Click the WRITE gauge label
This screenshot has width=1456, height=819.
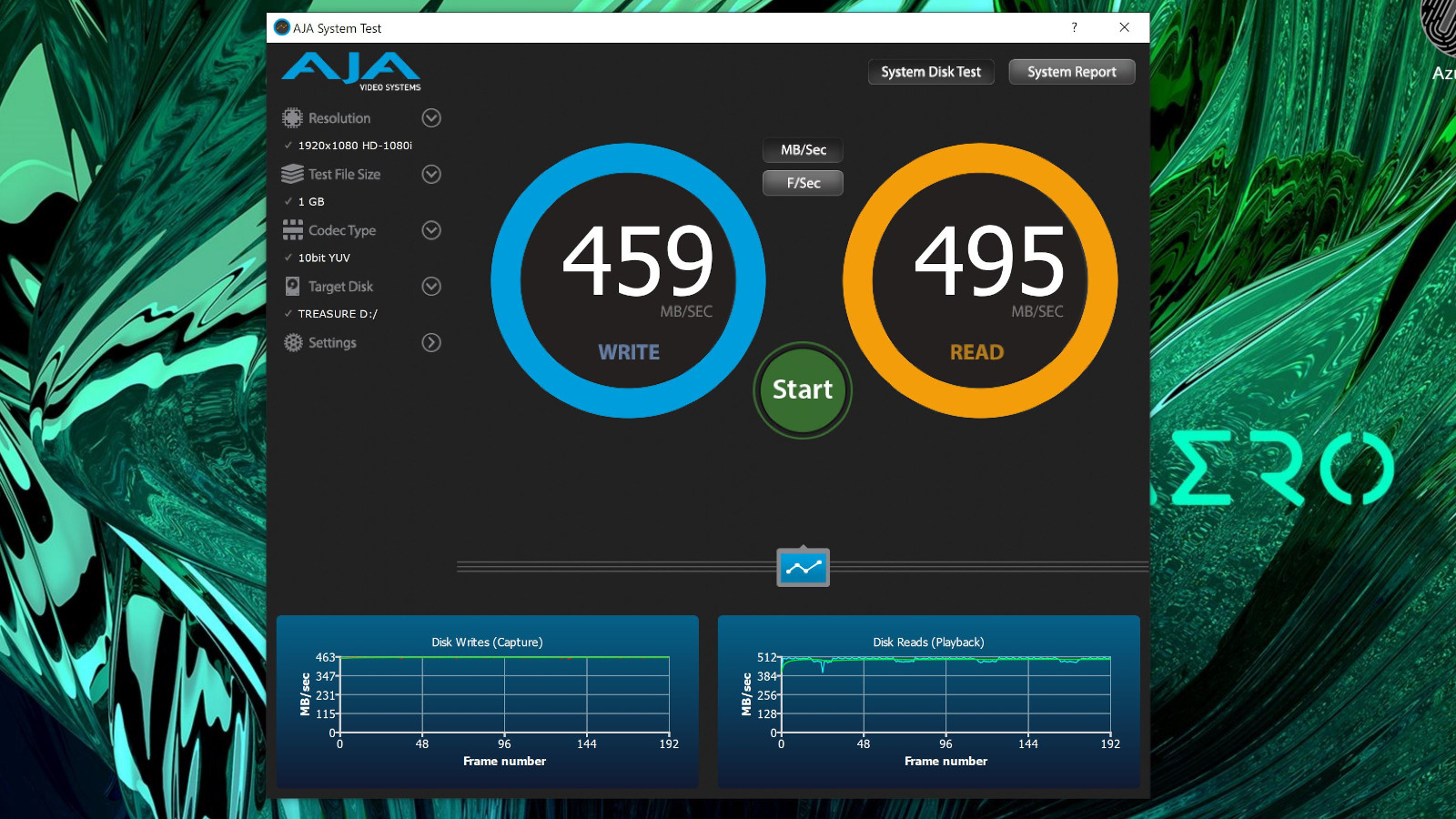(629, 353)
